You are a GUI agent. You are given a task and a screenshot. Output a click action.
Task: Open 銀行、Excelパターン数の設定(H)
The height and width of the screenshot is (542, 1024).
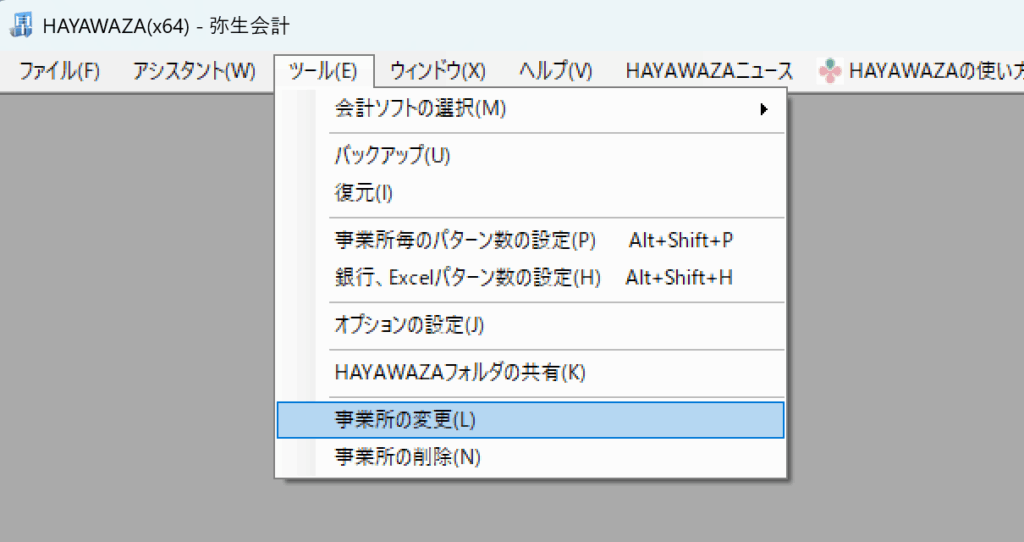point(468,277)
